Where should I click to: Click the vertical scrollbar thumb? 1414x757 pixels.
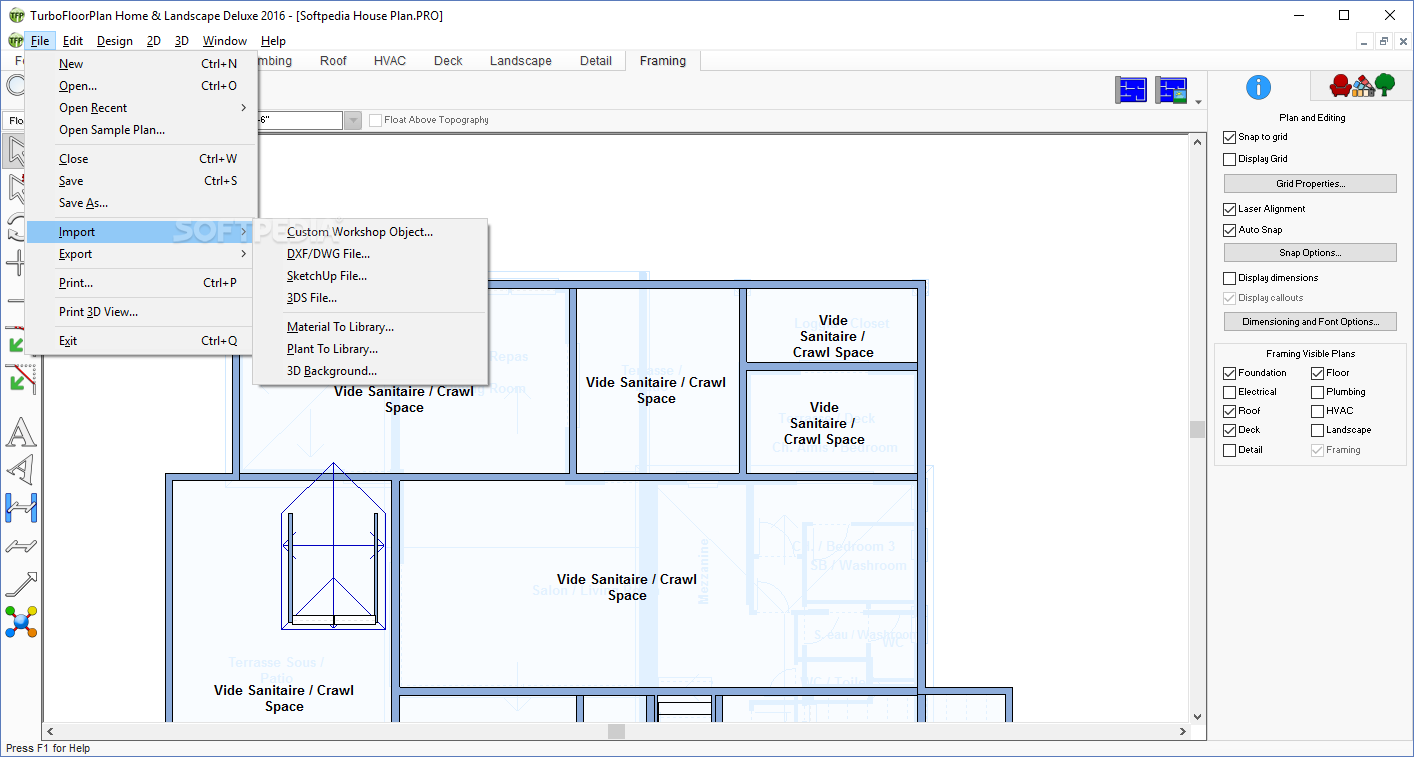click(1197, 429)
